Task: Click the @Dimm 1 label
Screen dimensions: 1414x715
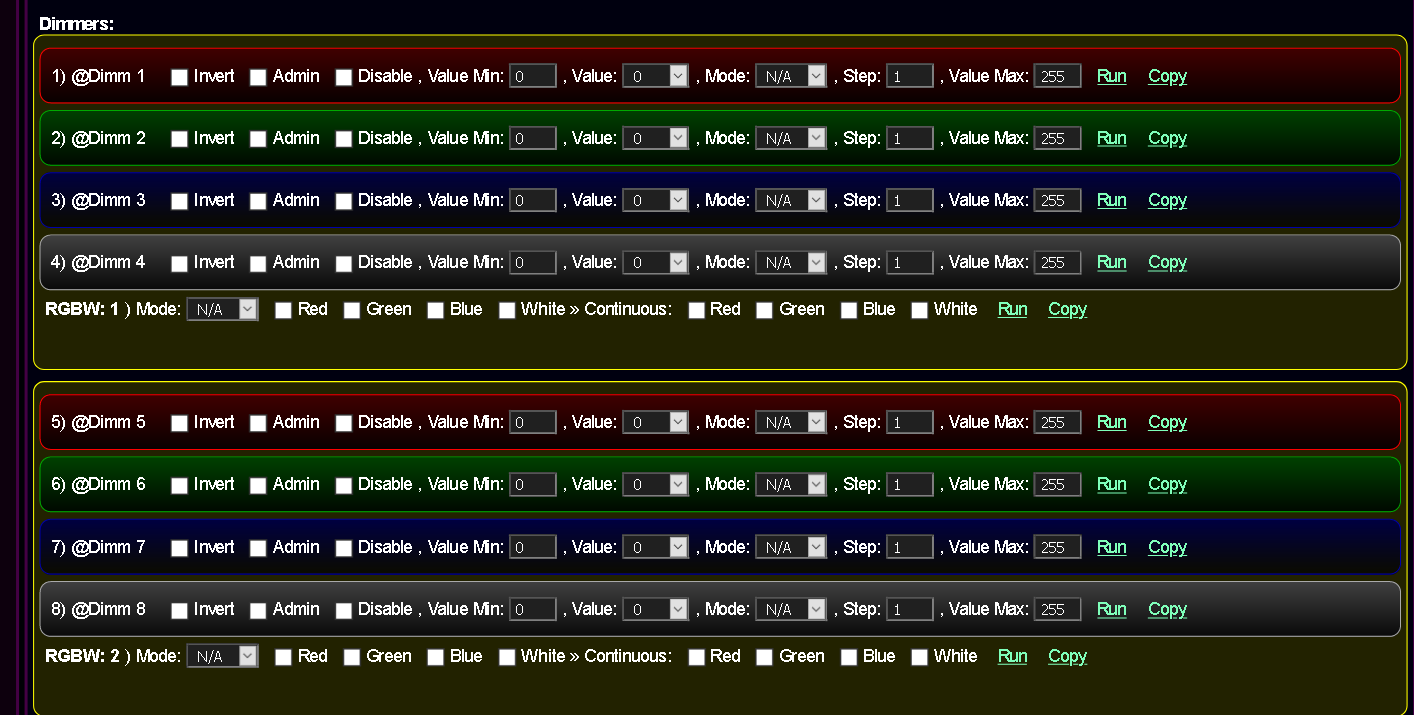Action: [108, 76]
